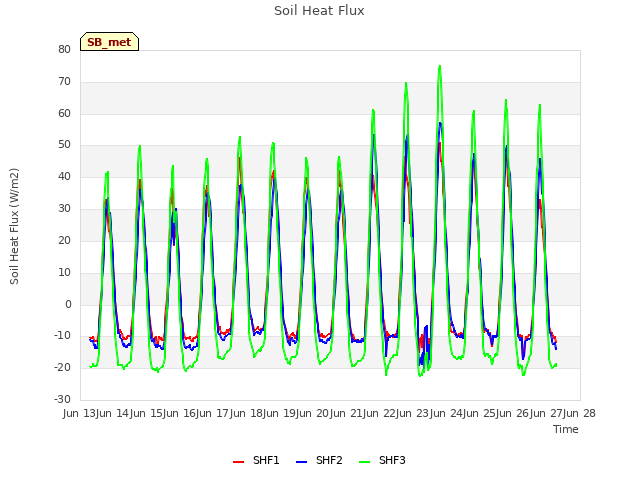Click the green SHF3 peak on Jun 22
The image size is (640, 480).
[x=406, y=83]
